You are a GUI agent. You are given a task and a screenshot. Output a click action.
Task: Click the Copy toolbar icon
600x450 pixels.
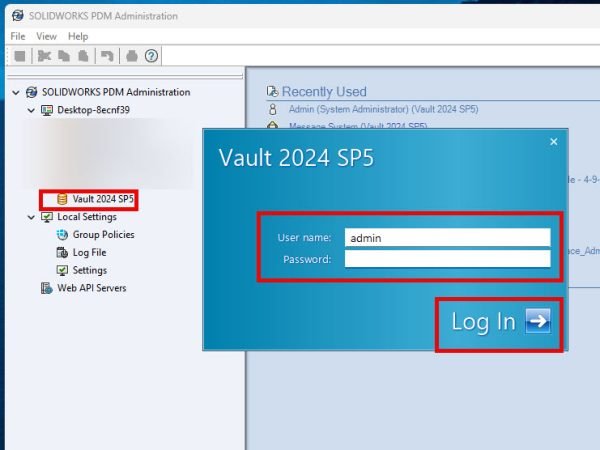tap(64, 56)
